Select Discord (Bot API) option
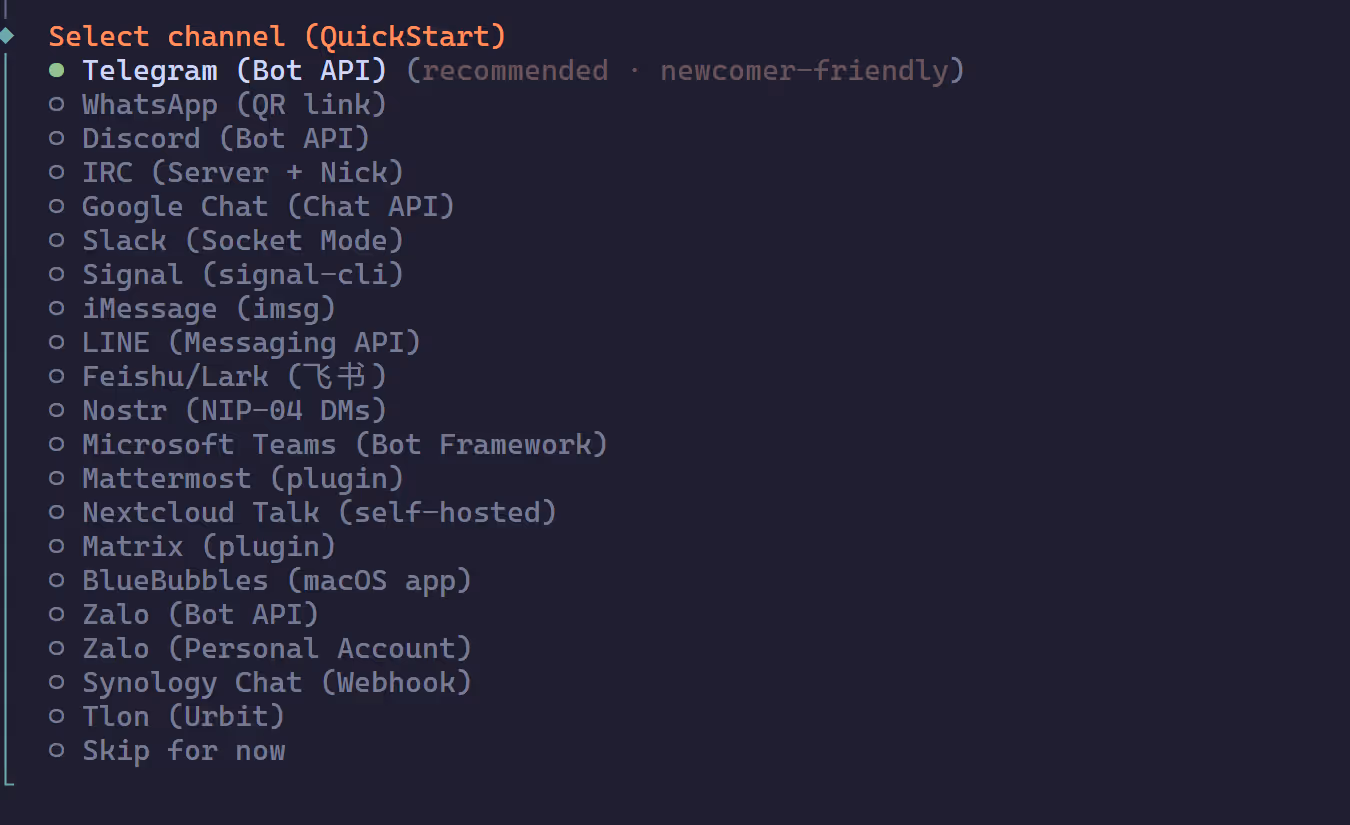This screenshot has width=1350, height=825. click(225, 139)
